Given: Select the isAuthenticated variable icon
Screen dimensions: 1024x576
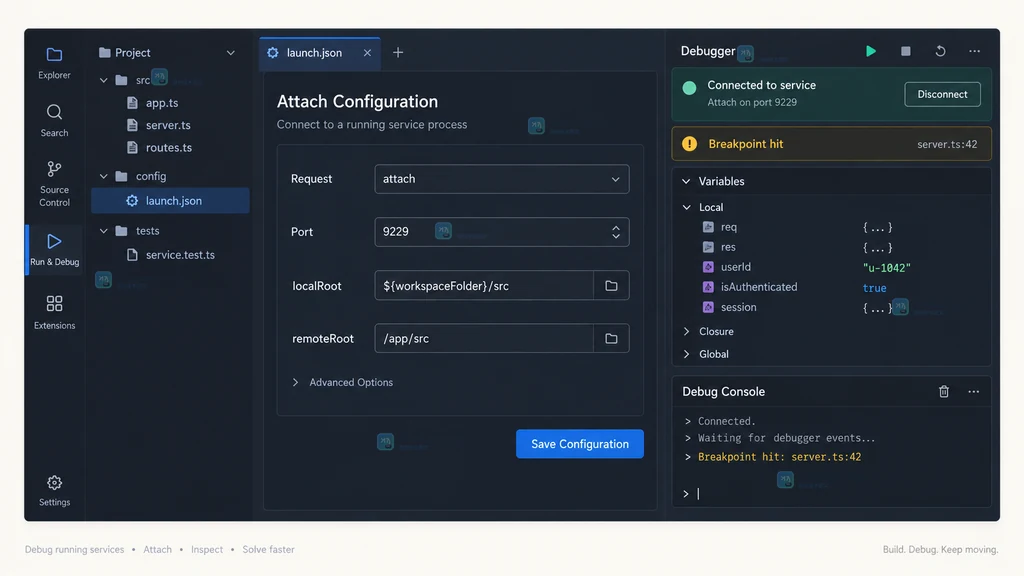Looking at the screenshot, I should pyautogui.click(x=708, y=287).
